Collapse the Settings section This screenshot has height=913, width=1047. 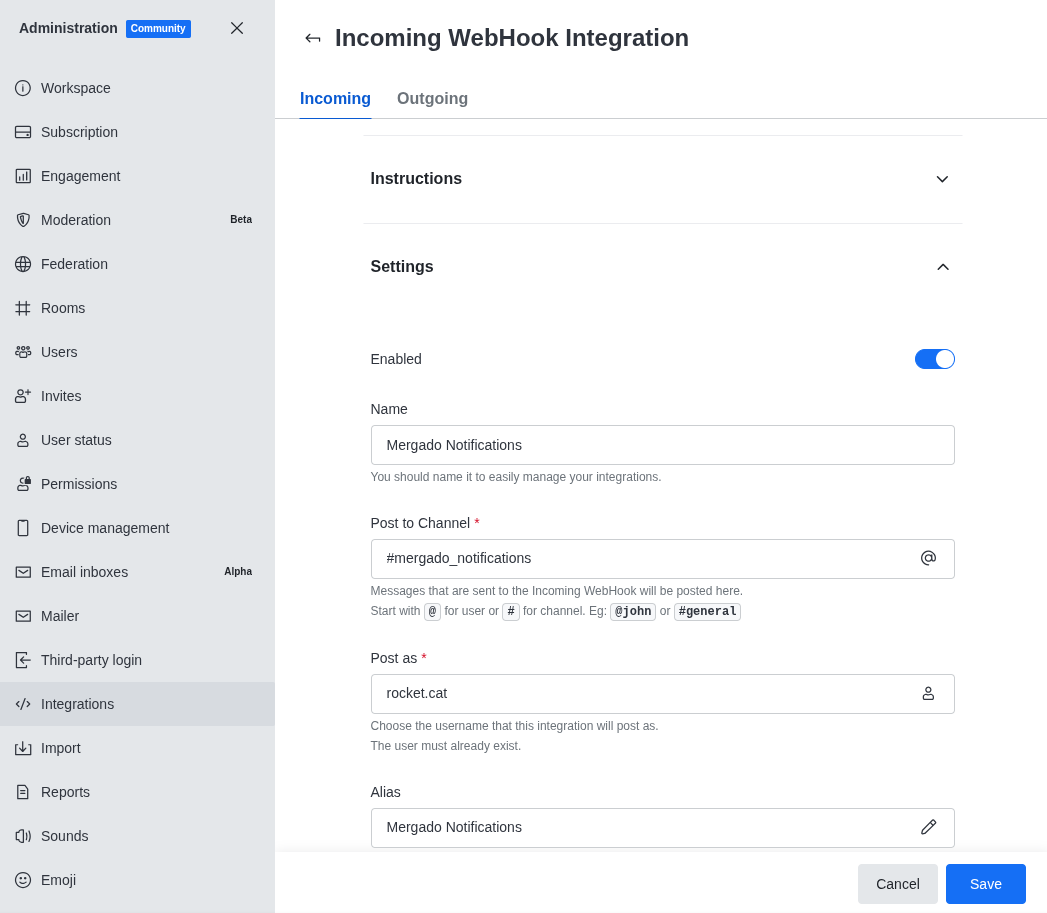942,267
